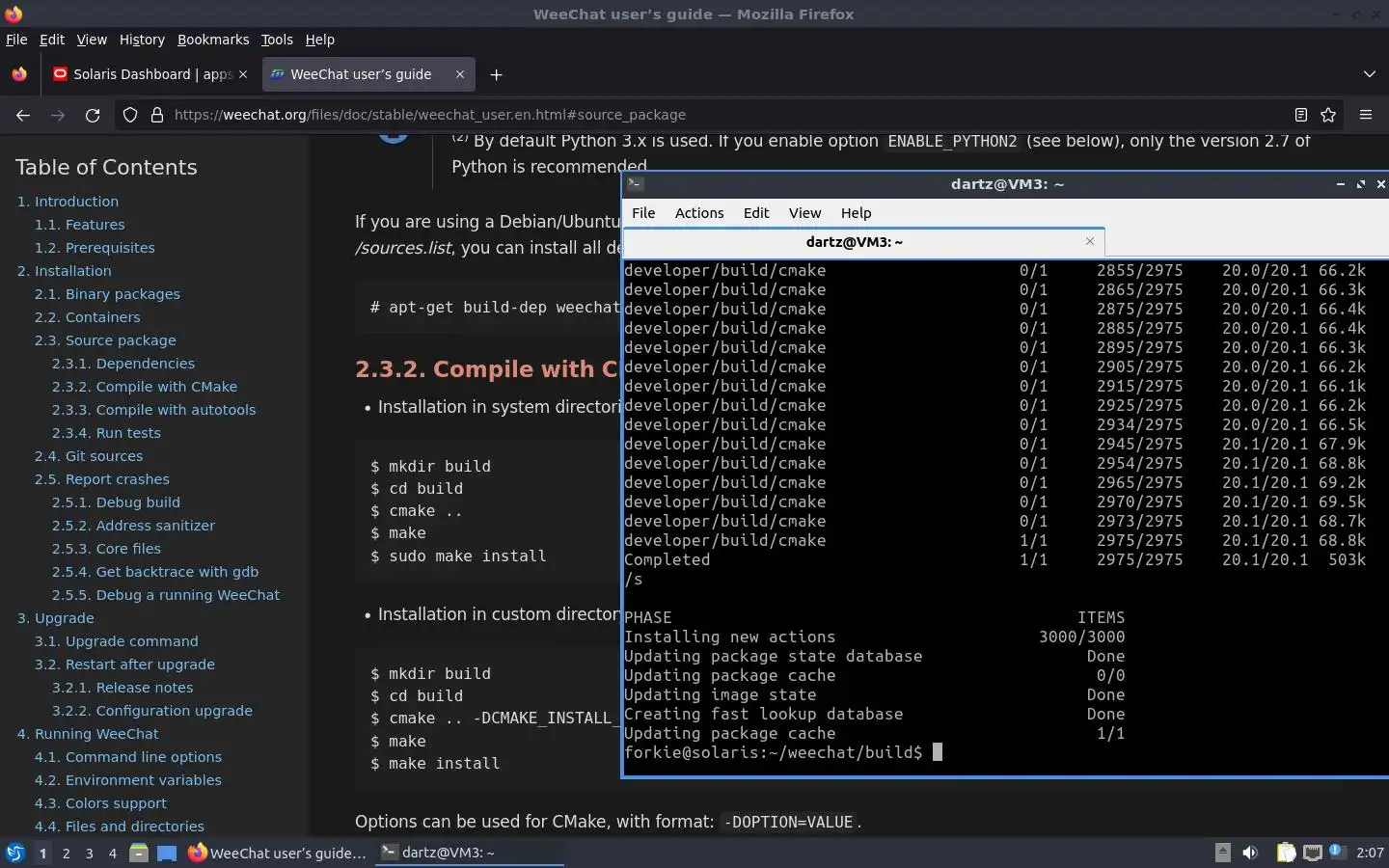Open update notifier tray icon
The height and width of the screenshot is (868, 1389).
coord(1336,851)
